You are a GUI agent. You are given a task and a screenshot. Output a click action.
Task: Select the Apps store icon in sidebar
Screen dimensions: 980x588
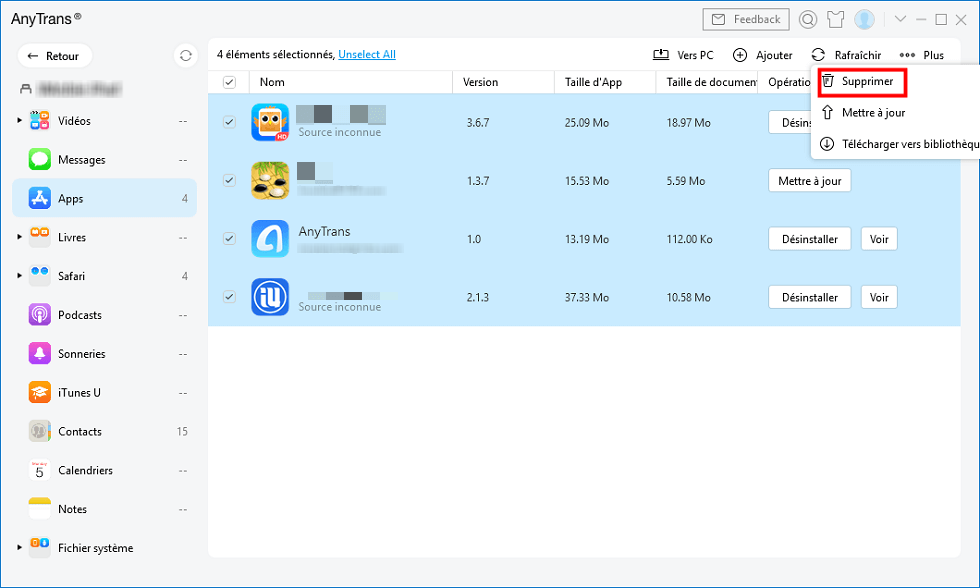click(x=39, y=198)
